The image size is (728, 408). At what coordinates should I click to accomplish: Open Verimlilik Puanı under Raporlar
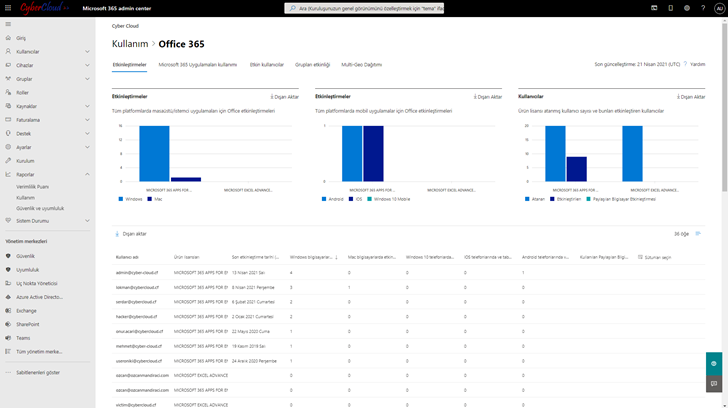(x=32, y=187)
